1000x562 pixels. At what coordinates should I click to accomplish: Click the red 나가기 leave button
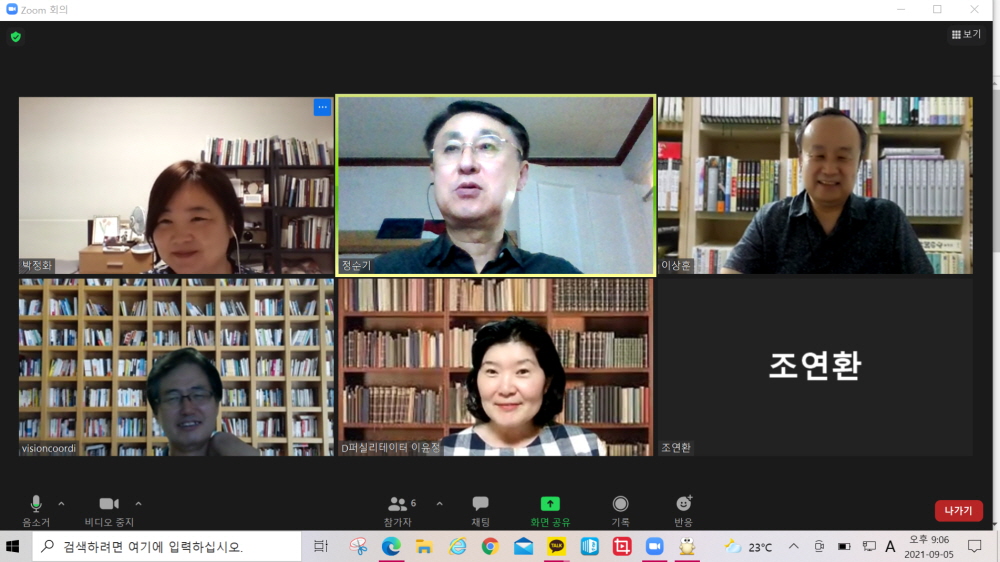point(958,511)
